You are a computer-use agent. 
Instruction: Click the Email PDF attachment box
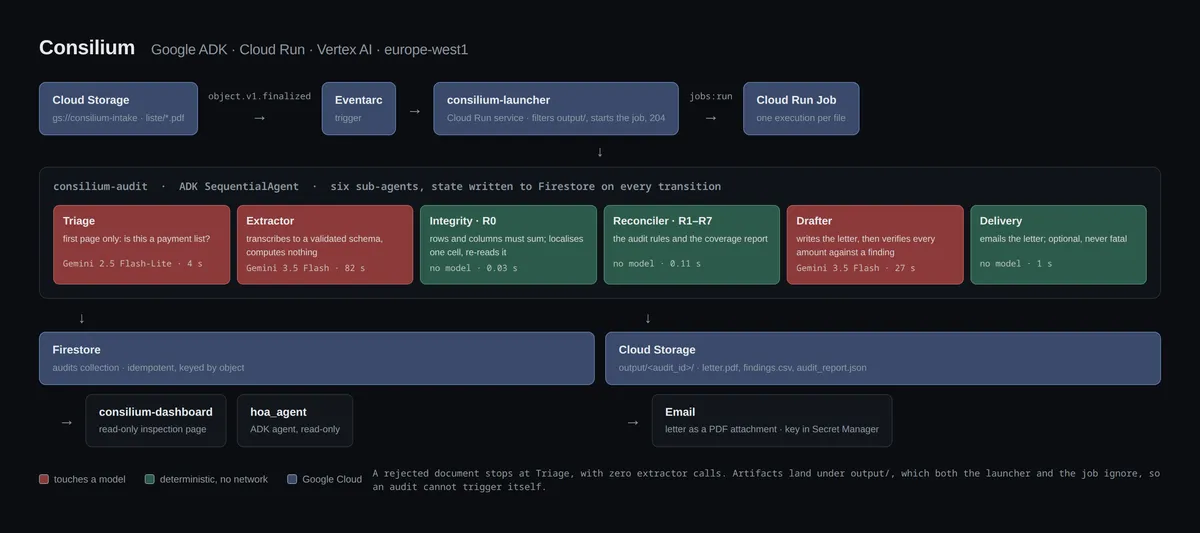[772, 421]
